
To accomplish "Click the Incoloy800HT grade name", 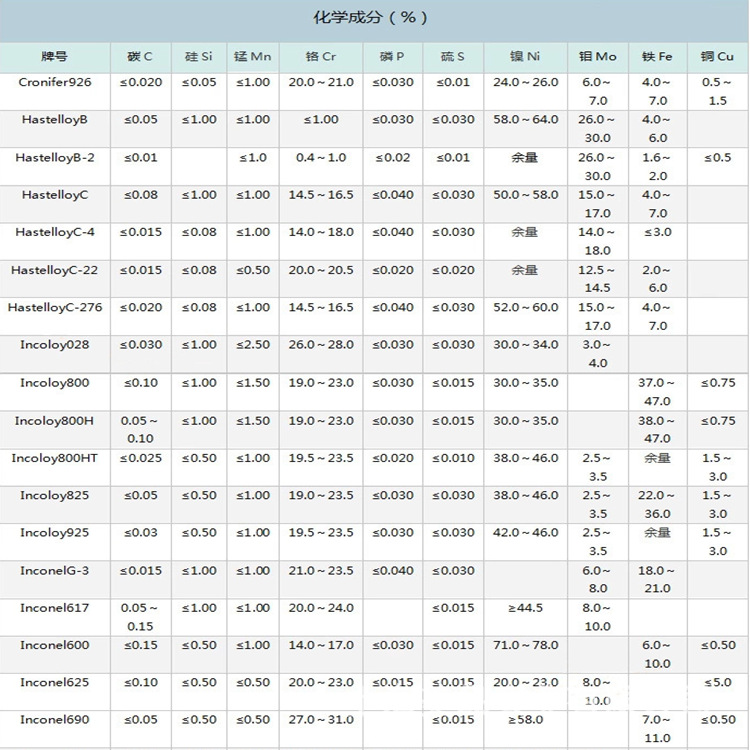I will [55, 458].
